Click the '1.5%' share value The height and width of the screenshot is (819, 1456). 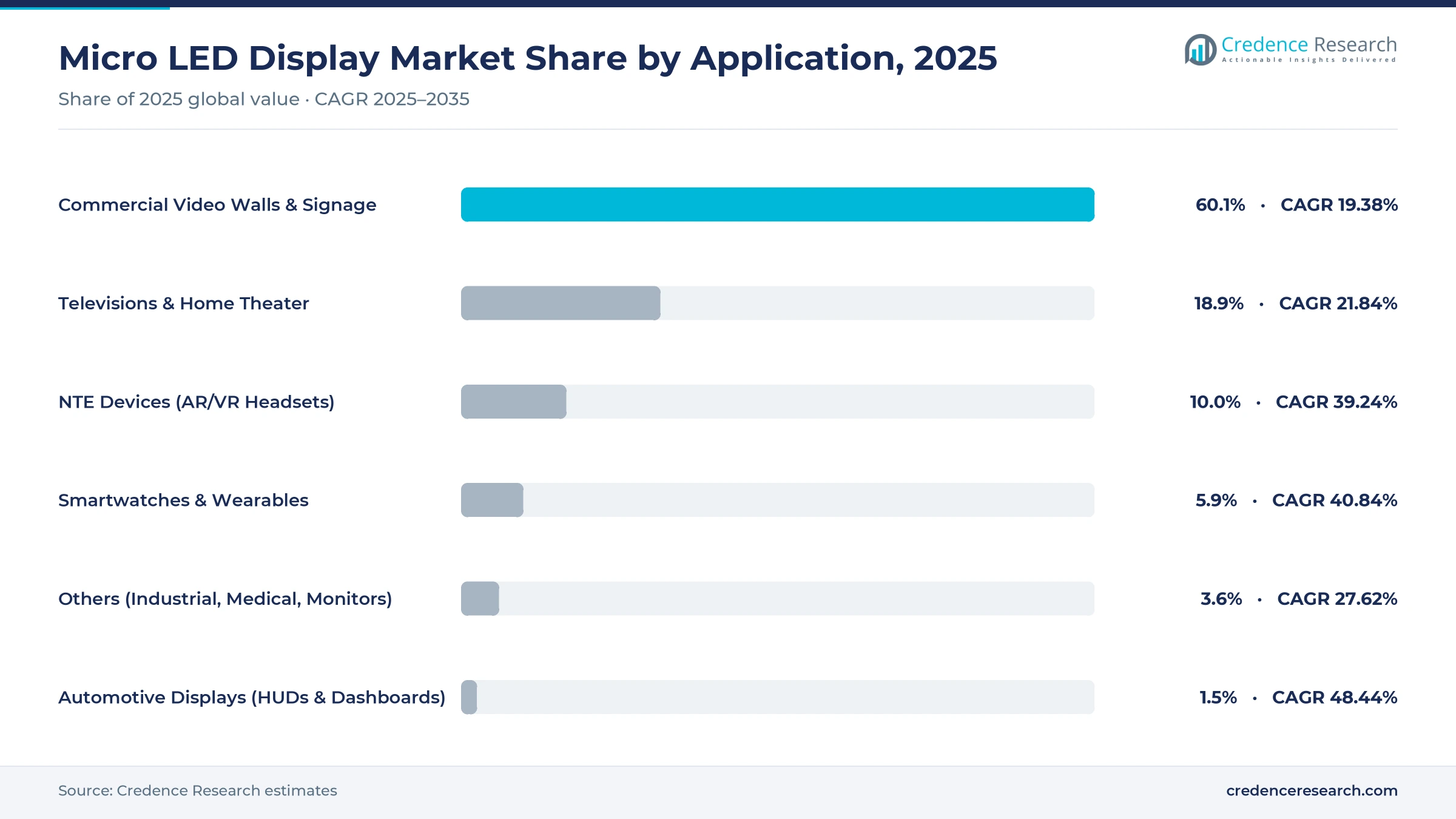[1218, 698]
